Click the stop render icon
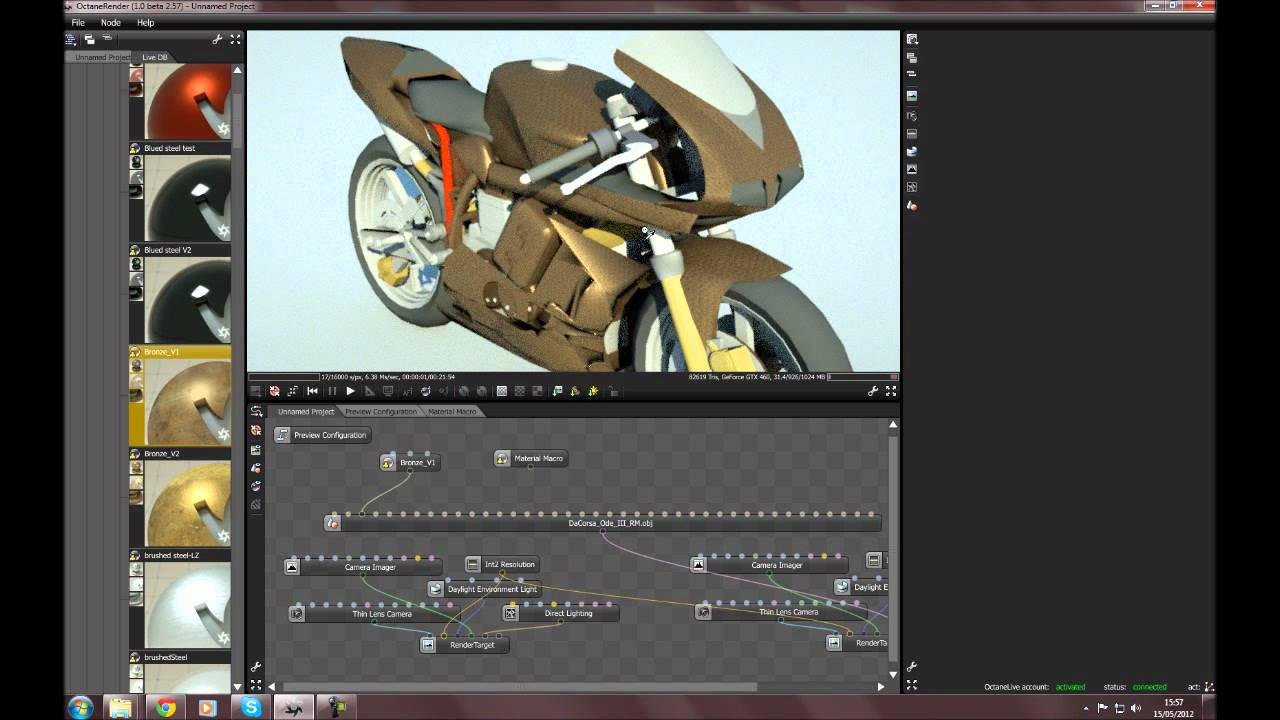The image size is (1280, 720). coord(274,391)
